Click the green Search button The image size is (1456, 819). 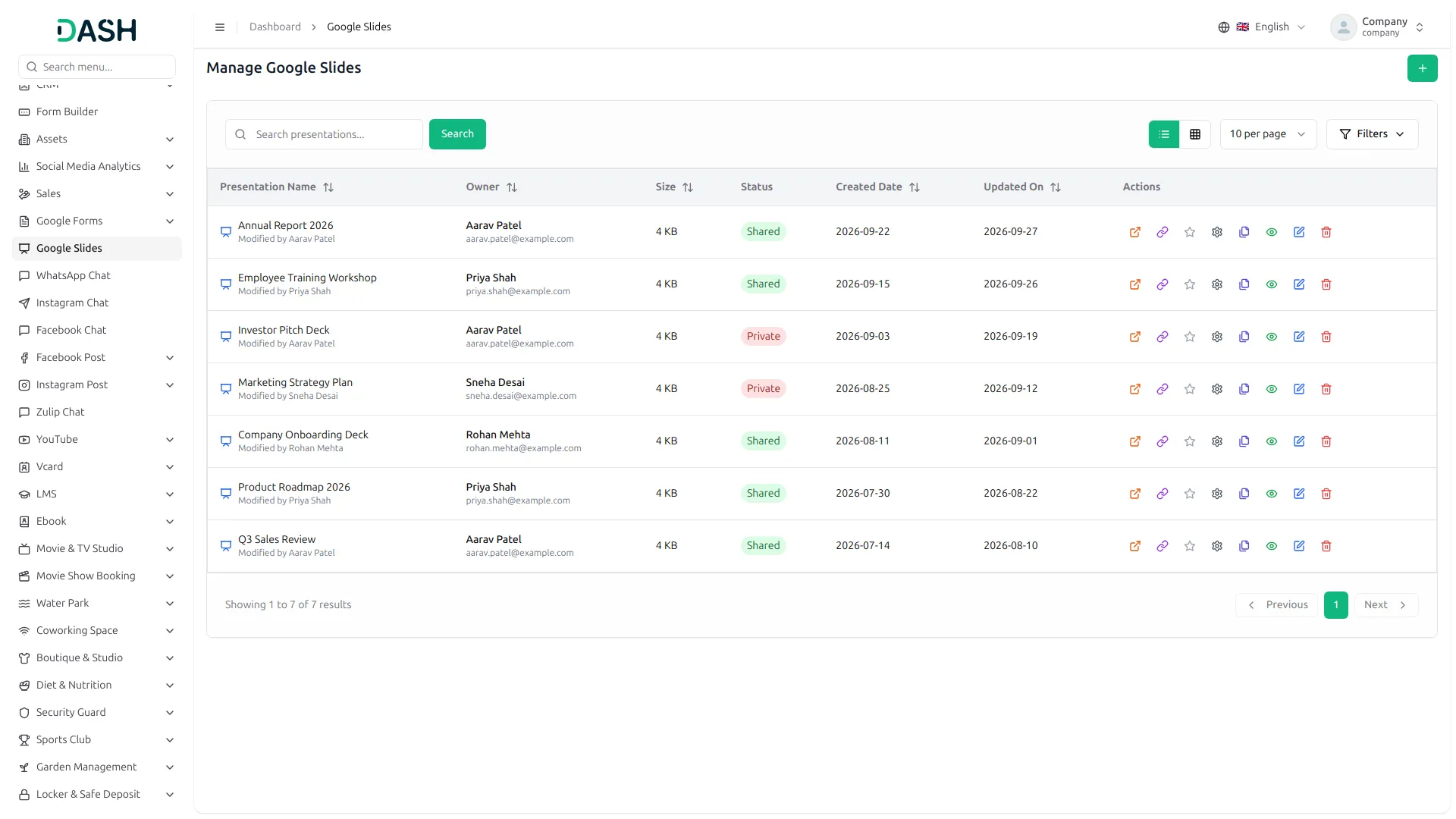coord(457,134)
